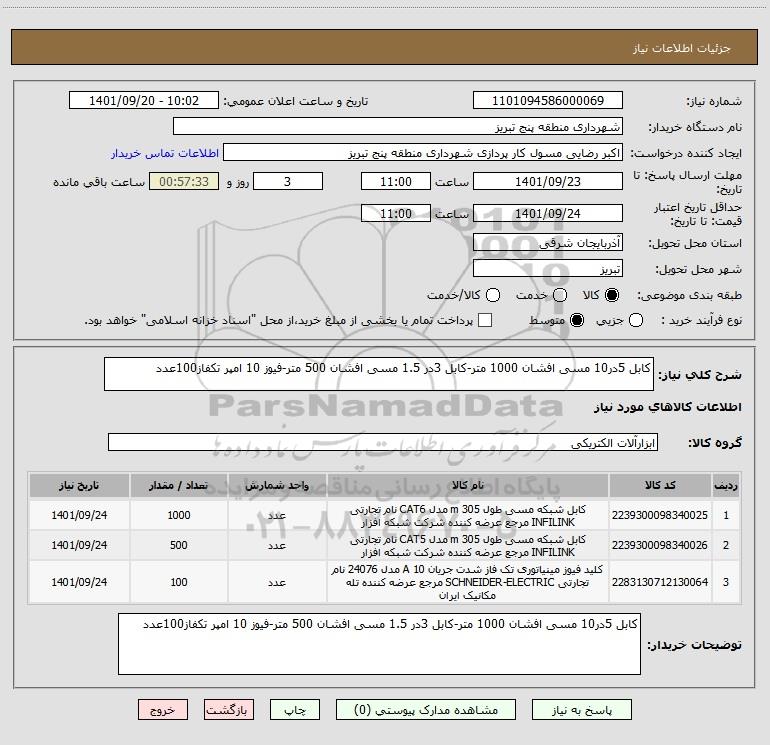770x745 pixels.
Task: Click the remaining time field 00:57:33
Action: click(184, 182)
